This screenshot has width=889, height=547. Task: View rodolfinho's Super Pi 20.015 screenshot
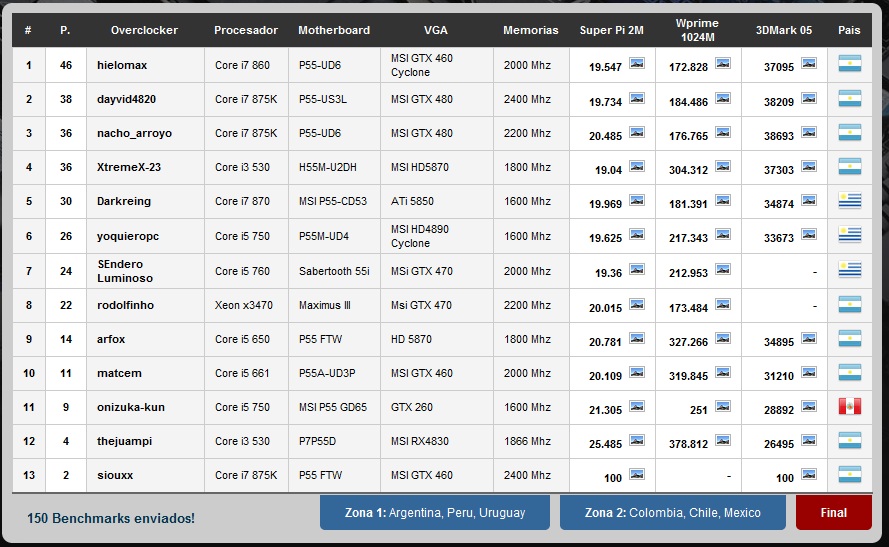637,305
